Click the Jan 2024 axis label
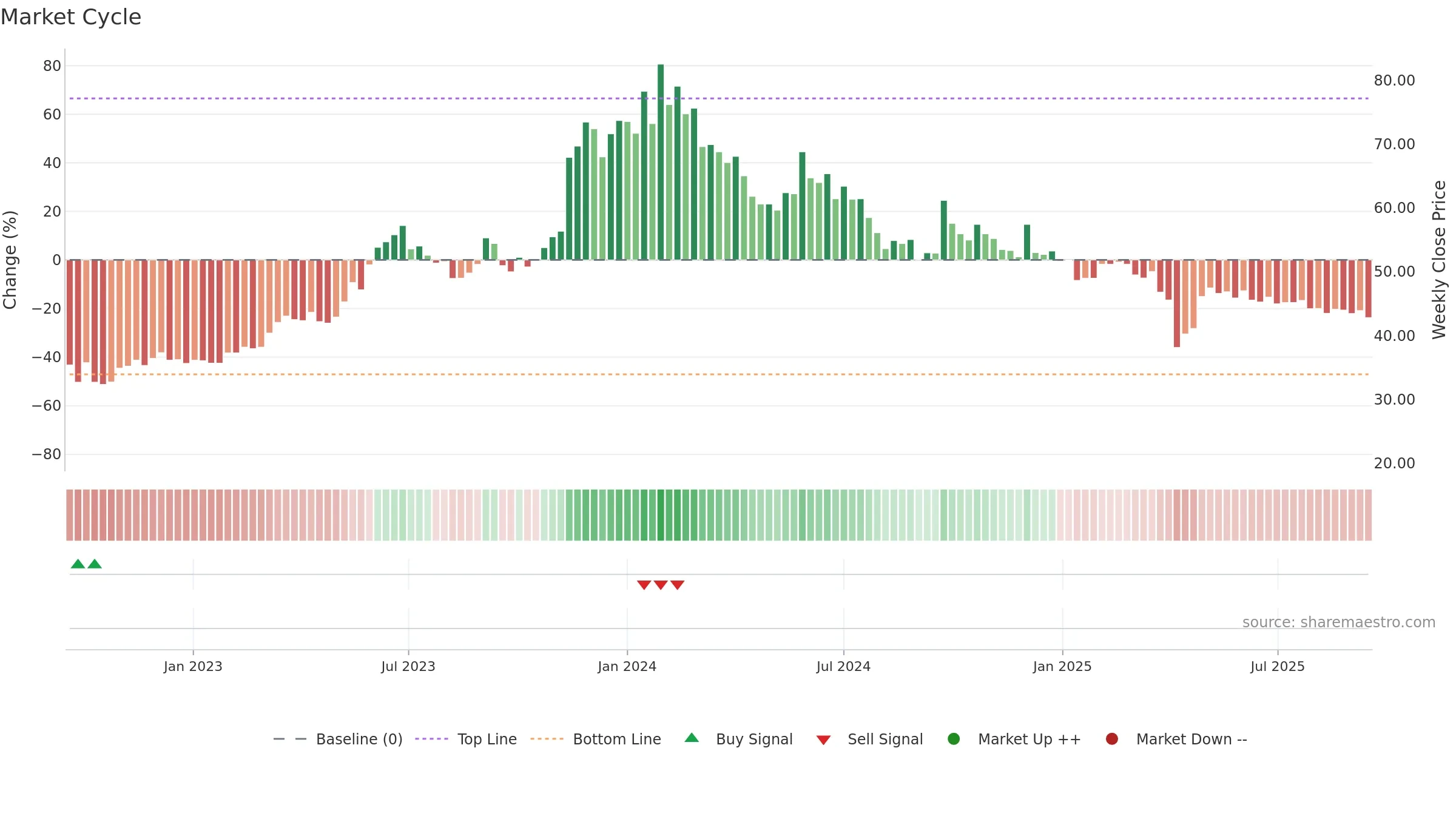 [x=627, y=666]
